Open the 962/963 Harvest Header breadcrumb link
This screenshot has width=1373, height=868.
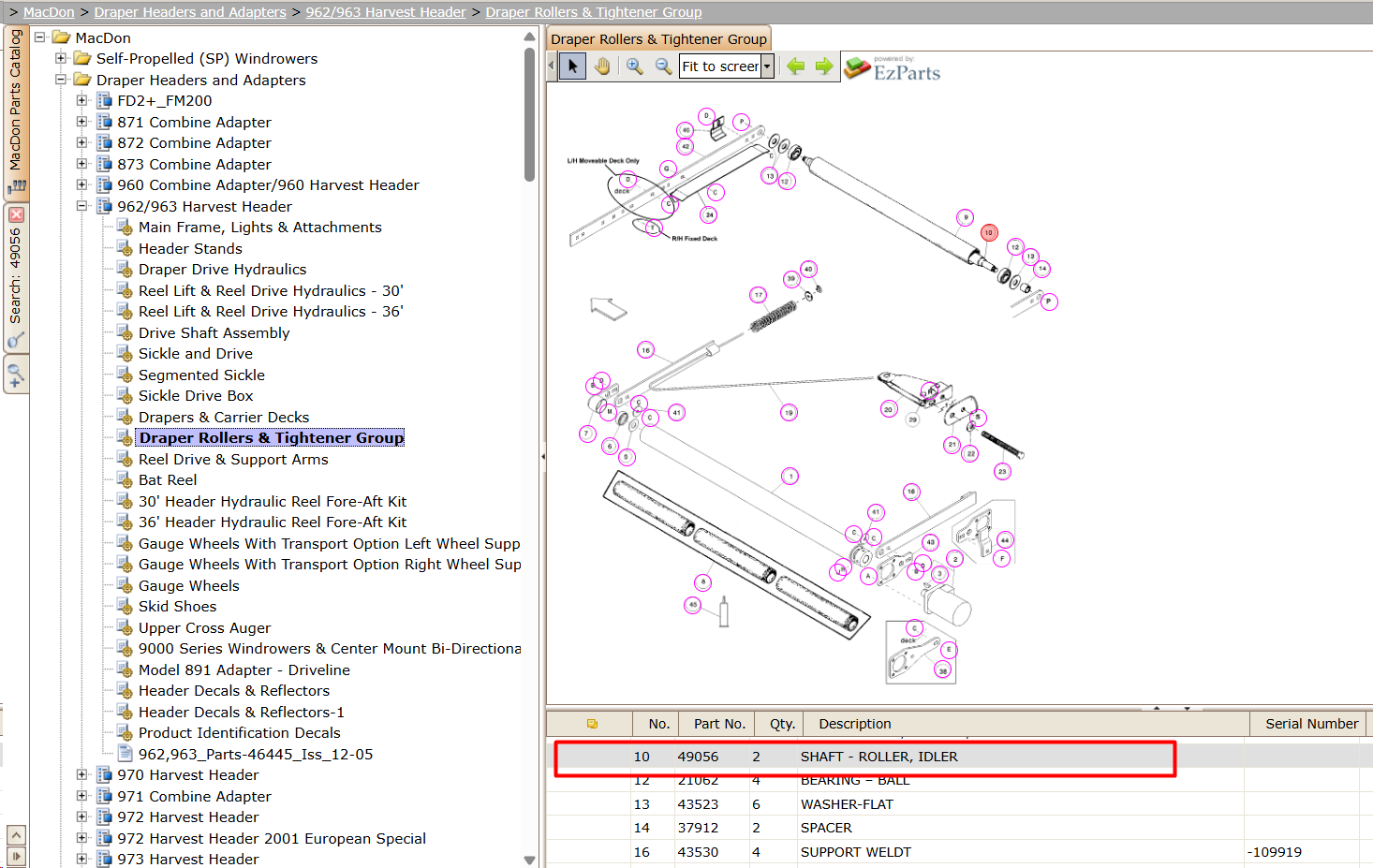coord(386,12)
